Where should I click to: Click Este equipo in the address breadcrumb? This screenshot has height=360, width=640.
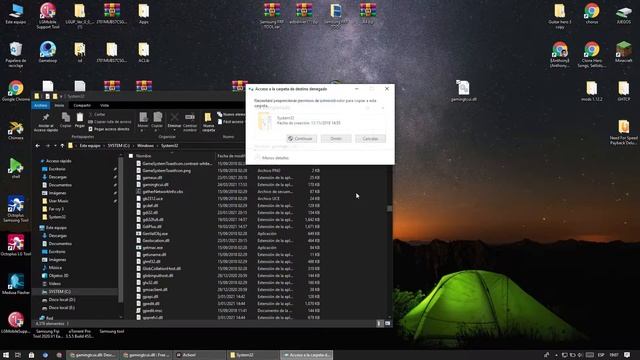point(90,146)
